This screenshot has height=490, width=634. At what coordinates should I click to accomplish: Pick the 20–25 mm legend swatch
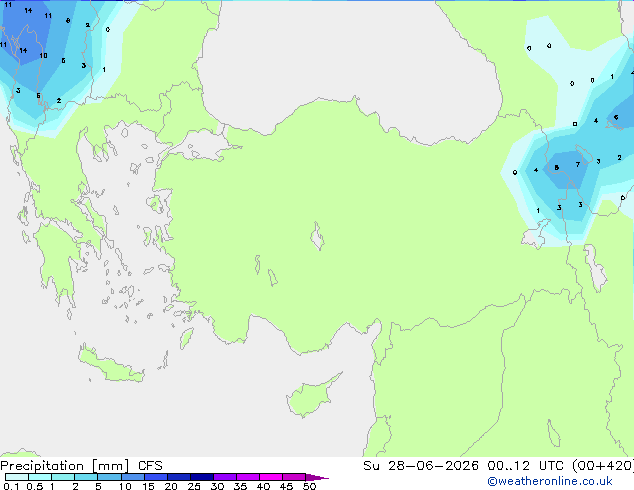tap(178, 477)
